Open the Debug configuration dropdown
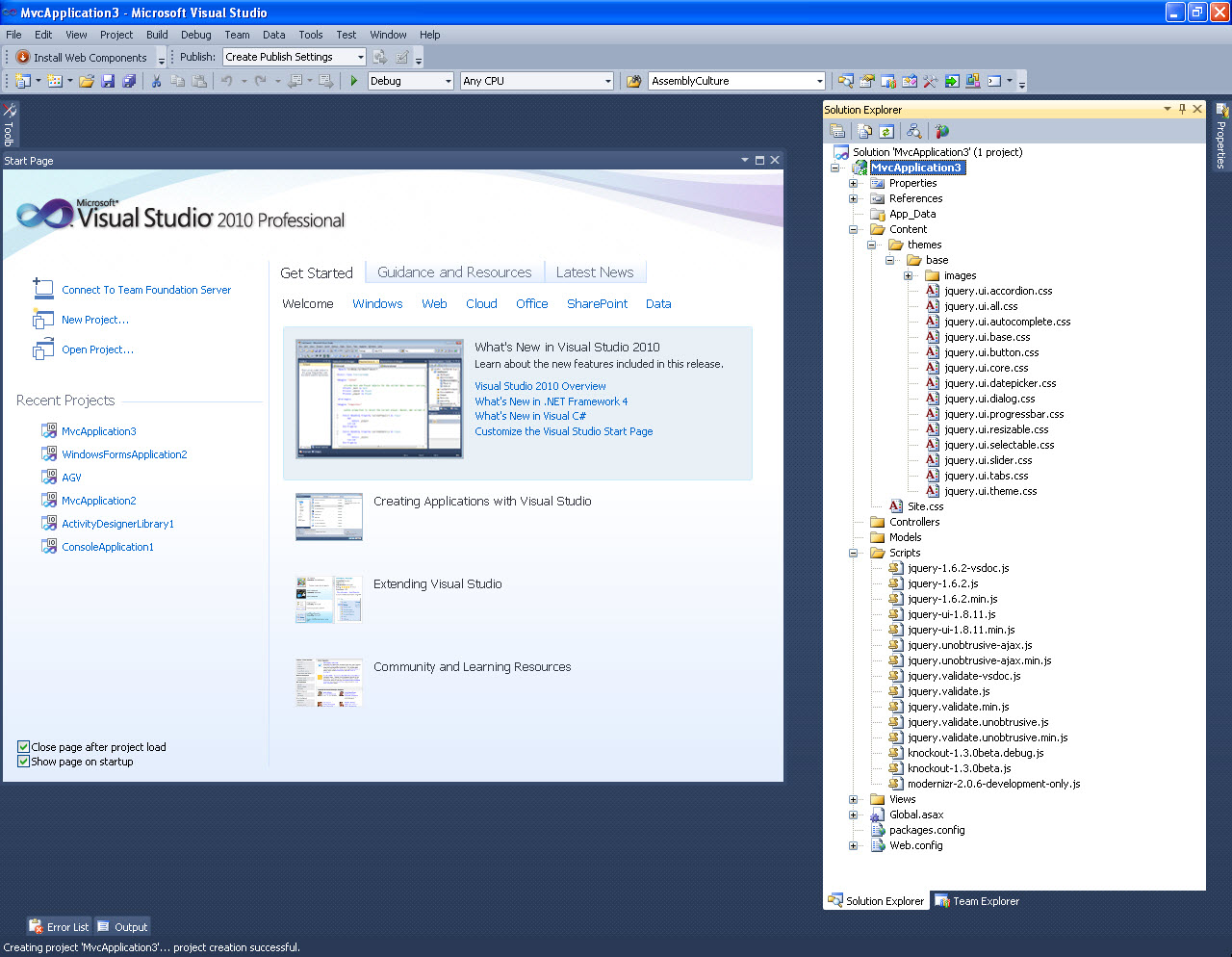 pos(449,81)
